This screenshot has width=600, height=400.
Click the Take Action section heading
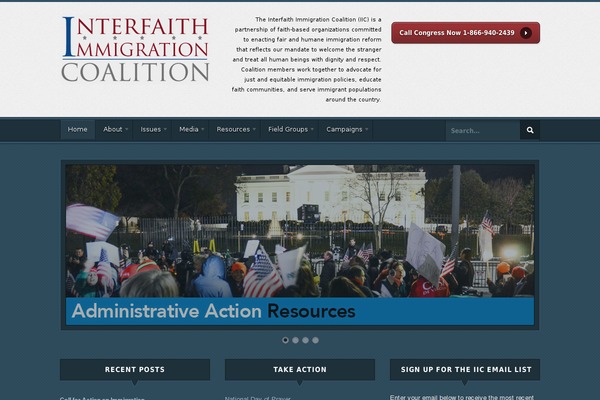pos(300,369)
